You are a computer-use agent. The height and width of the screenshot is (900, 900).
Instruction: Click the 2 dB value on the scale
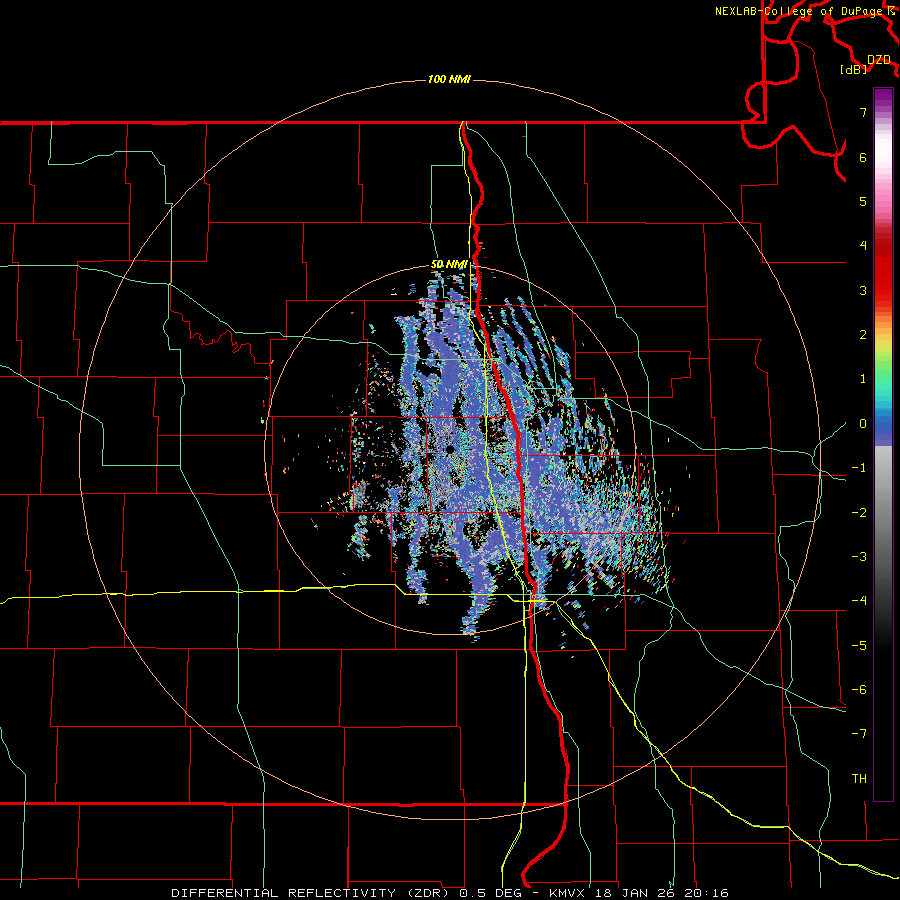[863, 335]
